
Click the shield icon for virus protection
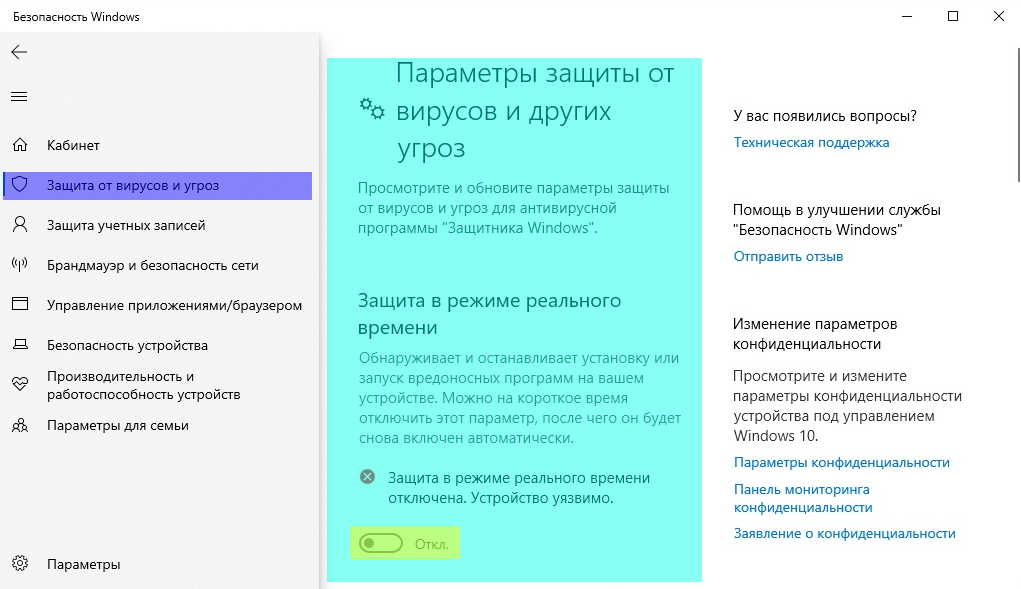[19, 185]
